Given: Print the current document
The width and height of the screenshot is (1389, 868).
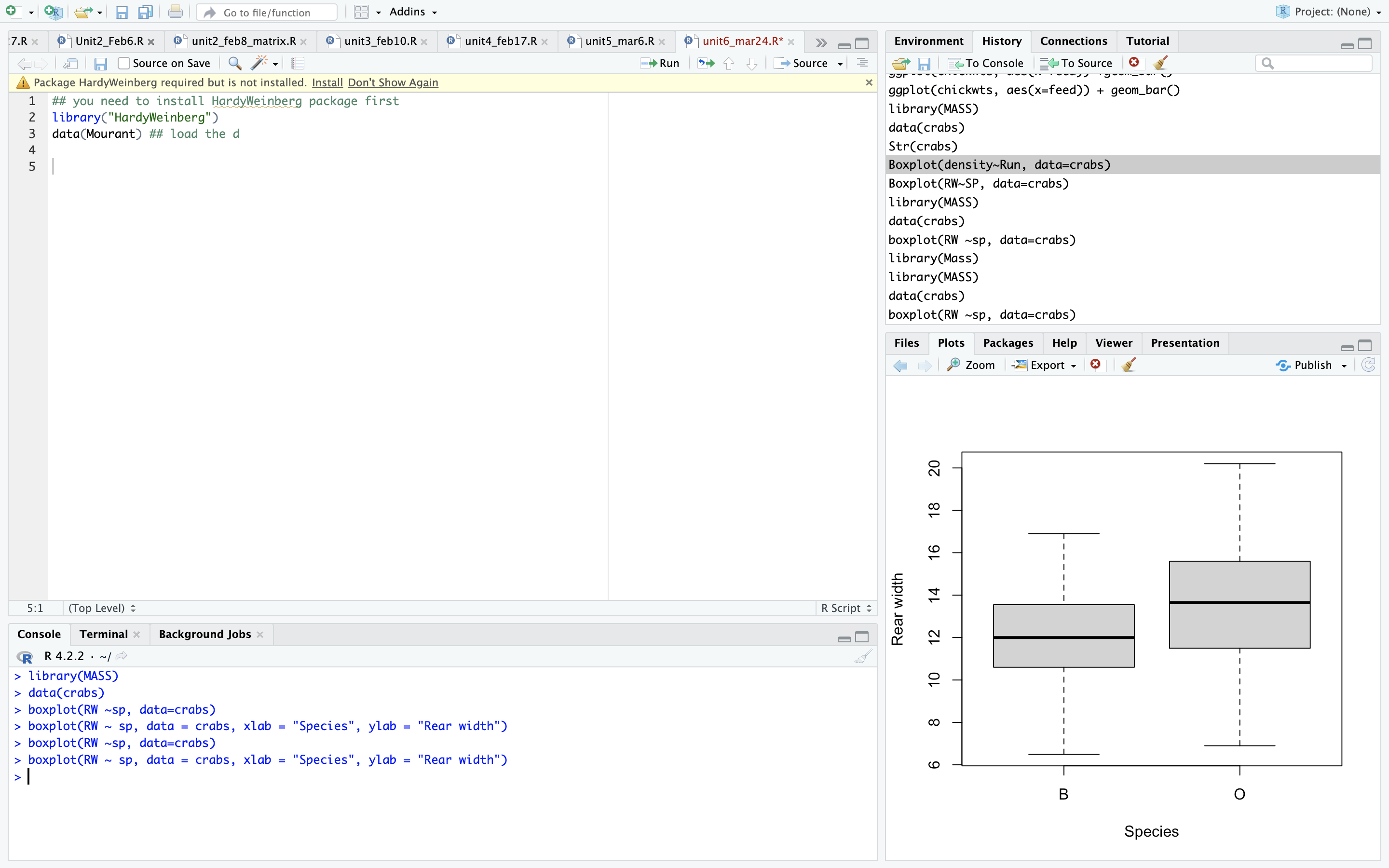Looking at the screenshot, I should pos(175,12).
